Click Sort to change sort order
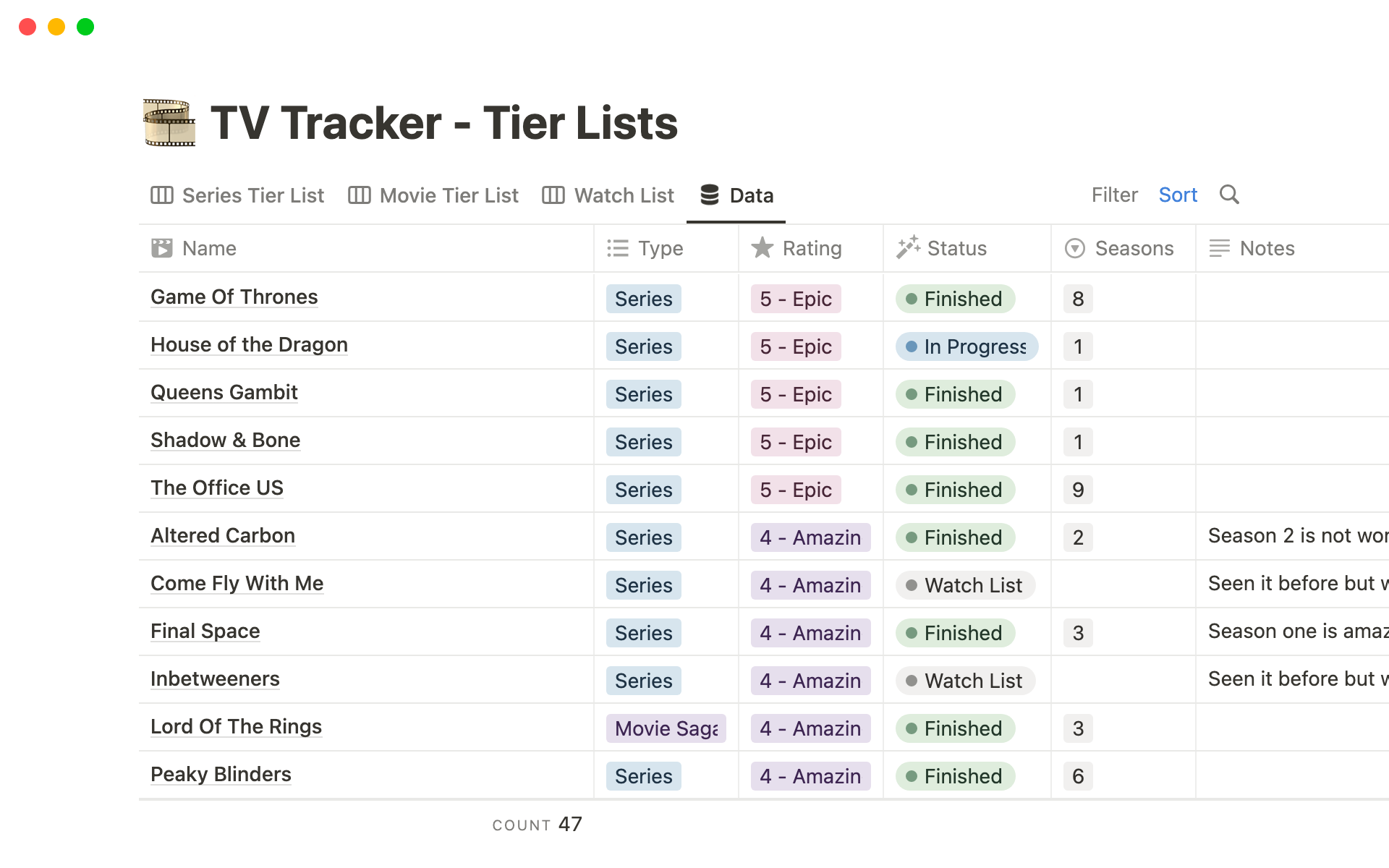Viewport: 1389px width, 868px height. [1178, 194]
